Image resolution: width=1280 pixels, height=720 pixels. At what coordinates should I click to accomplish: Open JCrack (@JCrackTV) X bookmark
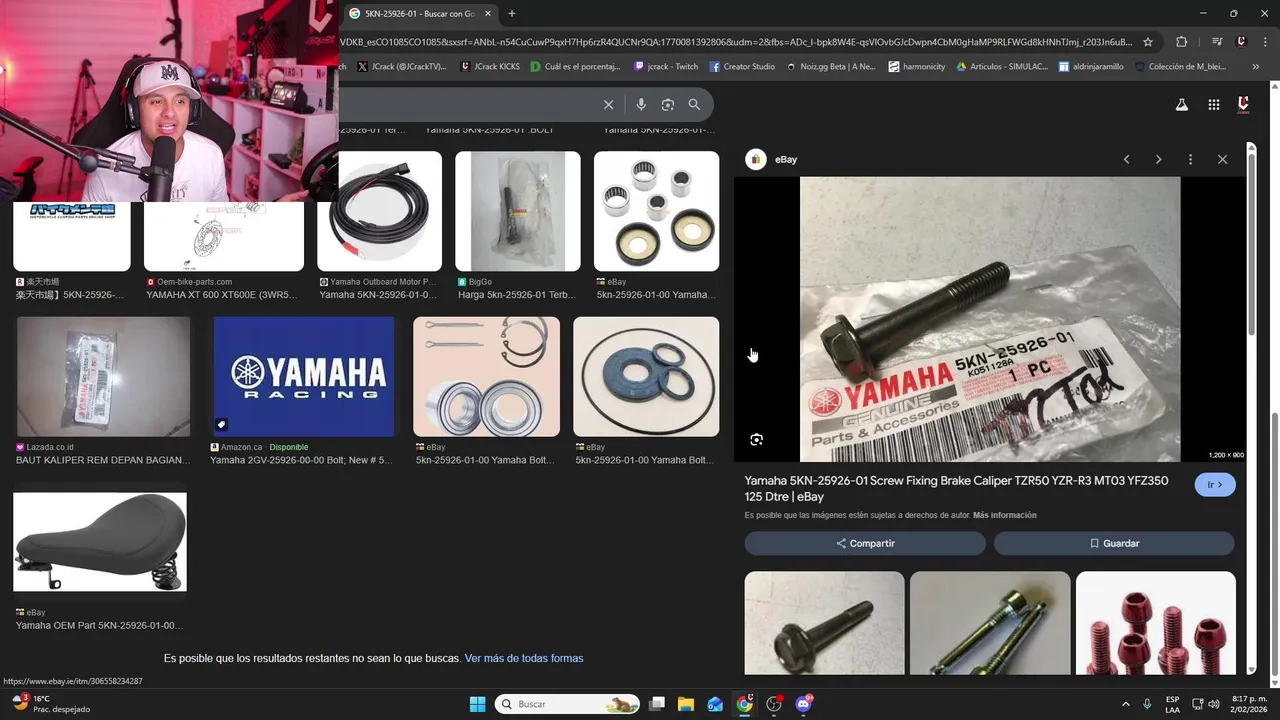pyautogui.click(x=402, y=67)
